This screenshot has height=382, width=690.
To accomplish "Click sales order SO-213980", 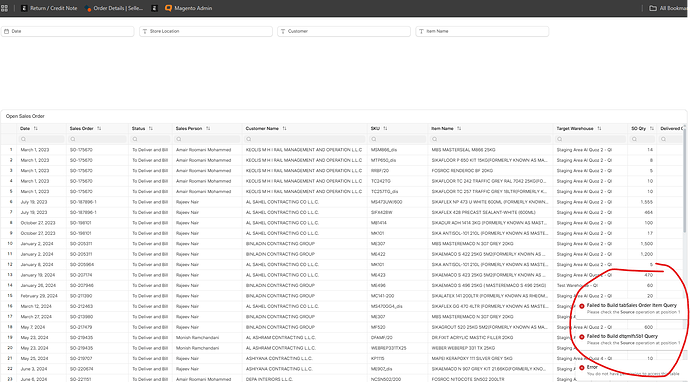I will tap(81, 316).
